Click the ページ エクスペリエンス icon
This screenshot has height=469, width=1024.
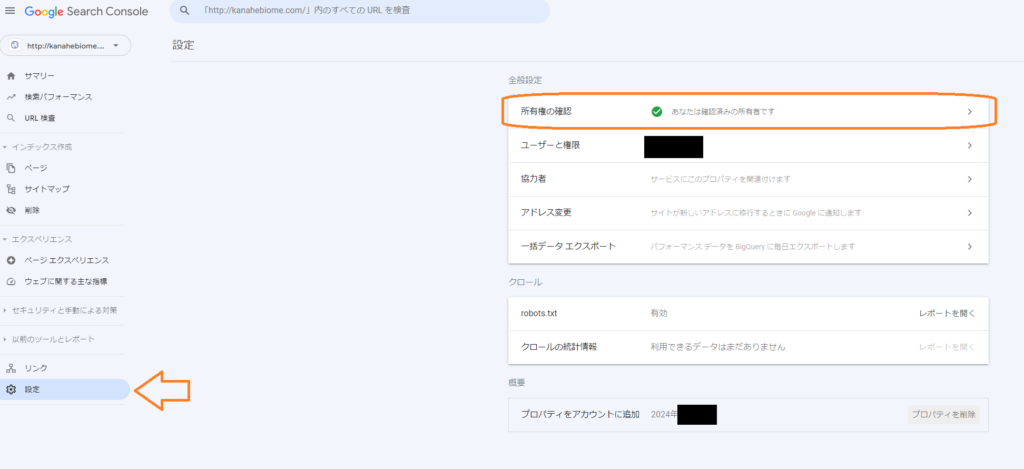tap(11, 260)
